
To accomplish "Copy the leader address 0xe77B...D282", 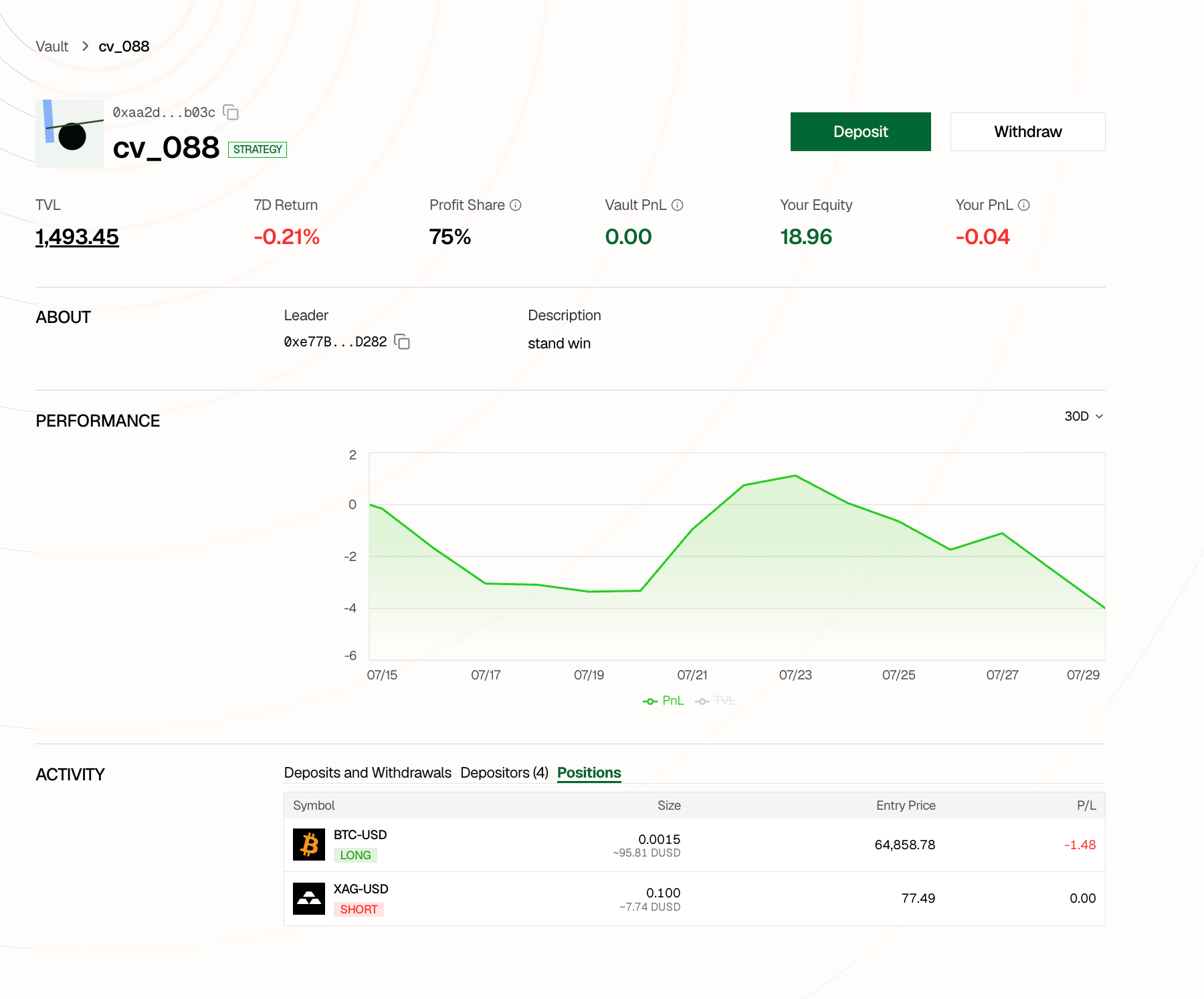I will pyautogui.click(x=402, y=342).
